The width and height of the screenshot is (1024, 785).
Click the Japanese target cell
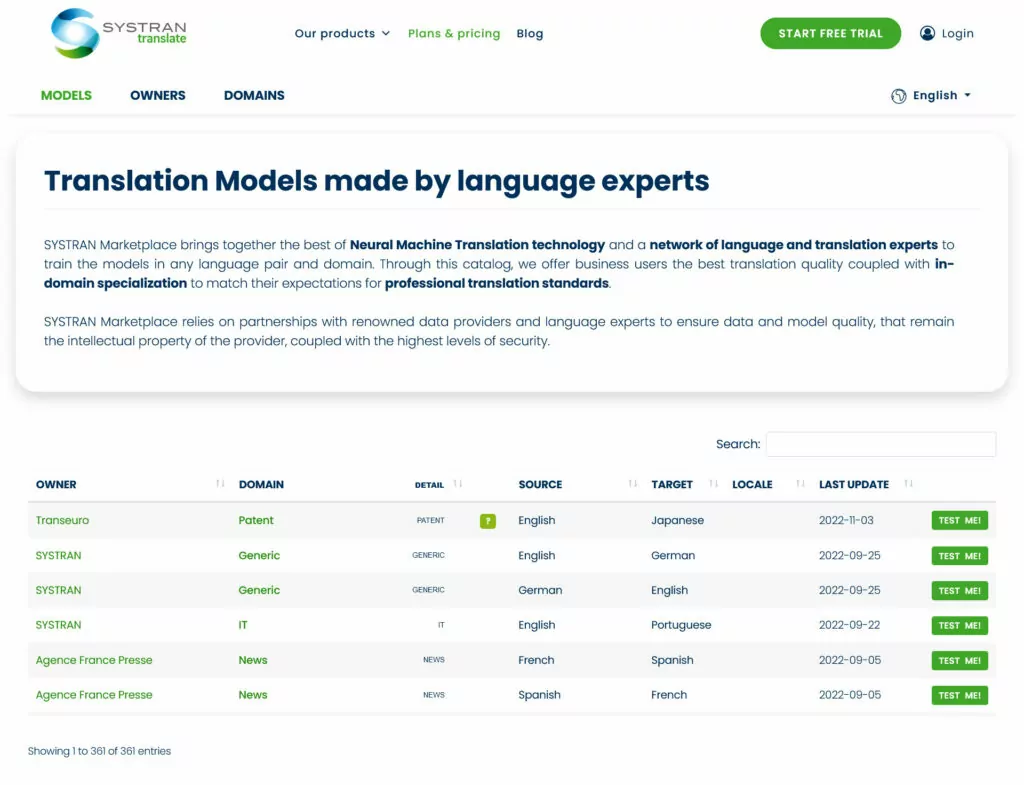coord(677,521)
